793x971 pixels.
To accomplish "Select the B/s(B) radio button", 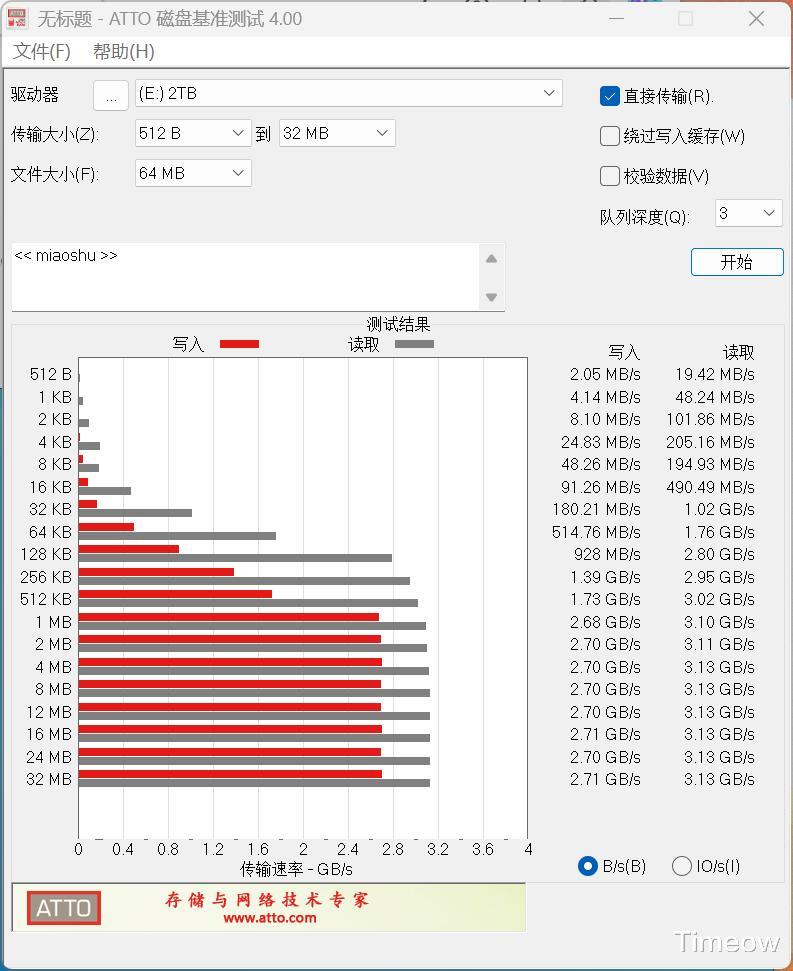I will tap(587, 866).
